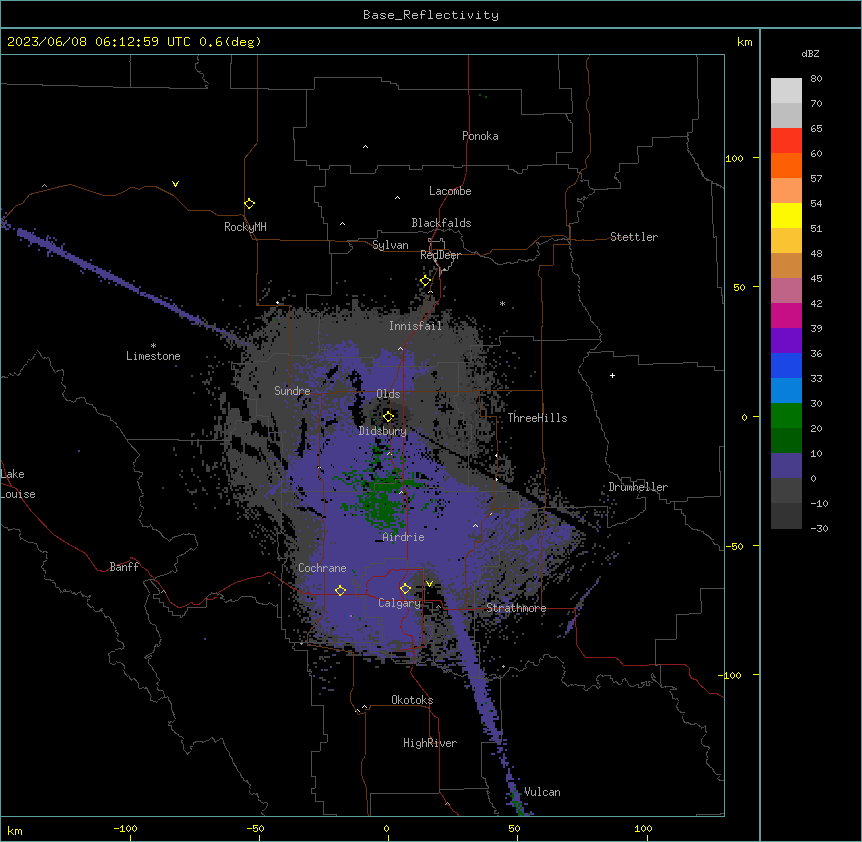862x842 pixels.
Task: Click the Drumheller city label
Action: point(638,487)
